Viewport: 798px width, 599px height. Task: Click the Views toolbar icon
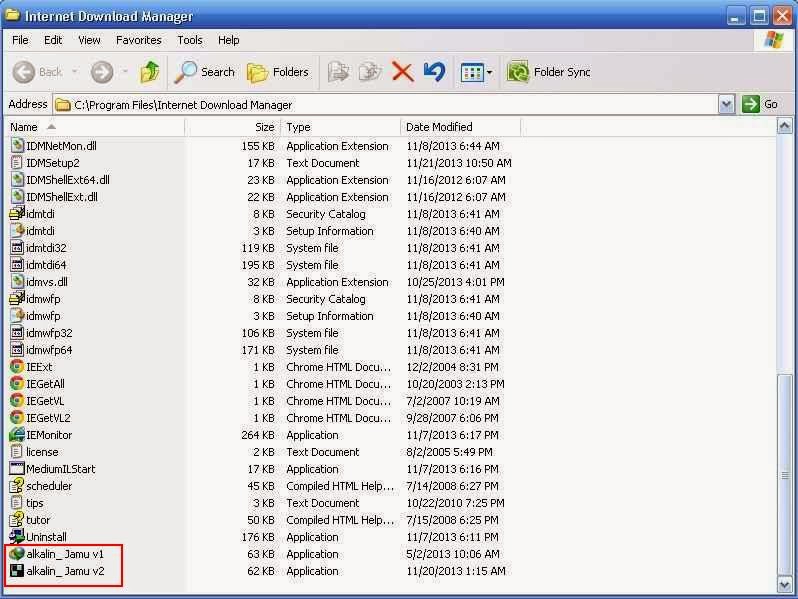(x=472, y=73)
